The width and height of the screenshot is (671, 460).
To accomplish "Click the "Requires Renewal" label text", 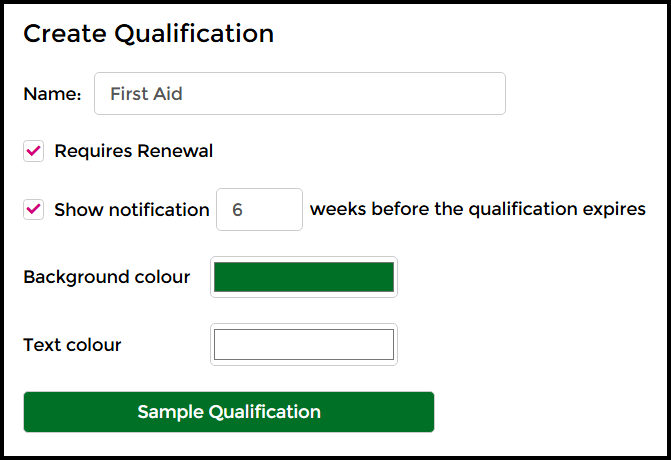I will [134, 152].
